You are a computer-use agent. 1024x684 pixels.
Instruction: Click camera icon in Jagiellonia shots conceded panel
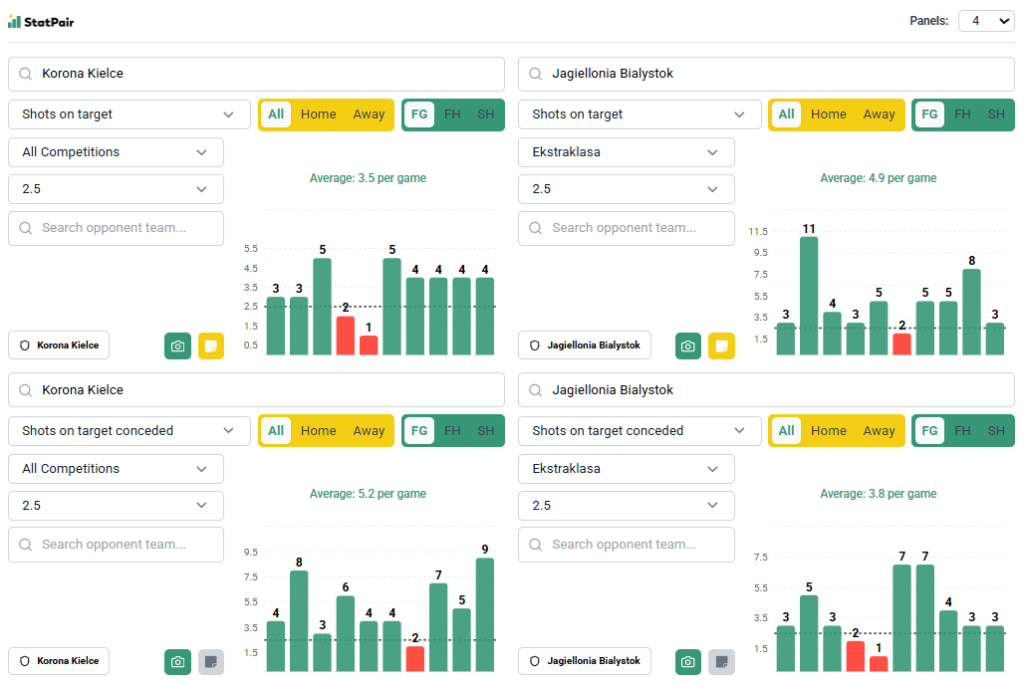(688, 662)
